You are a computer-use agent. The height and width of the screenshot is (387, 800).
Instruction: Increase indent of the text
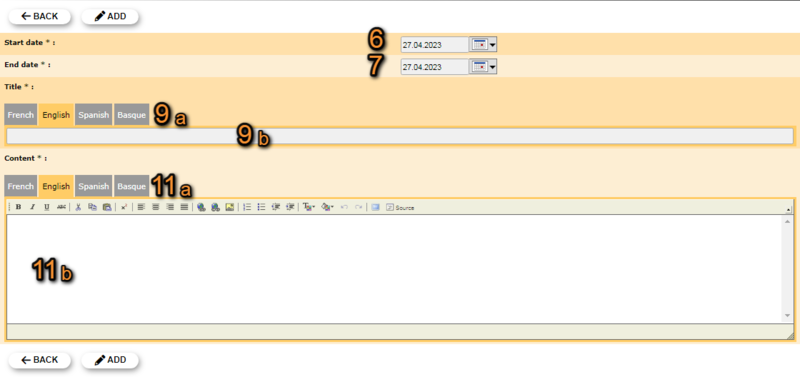[x=290, y=207]
